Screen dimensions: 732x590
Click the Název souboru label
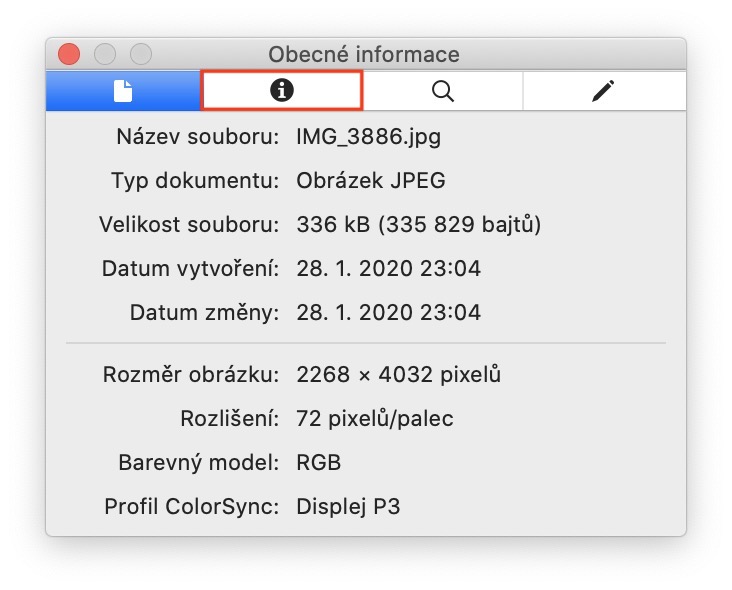[198, 137]
